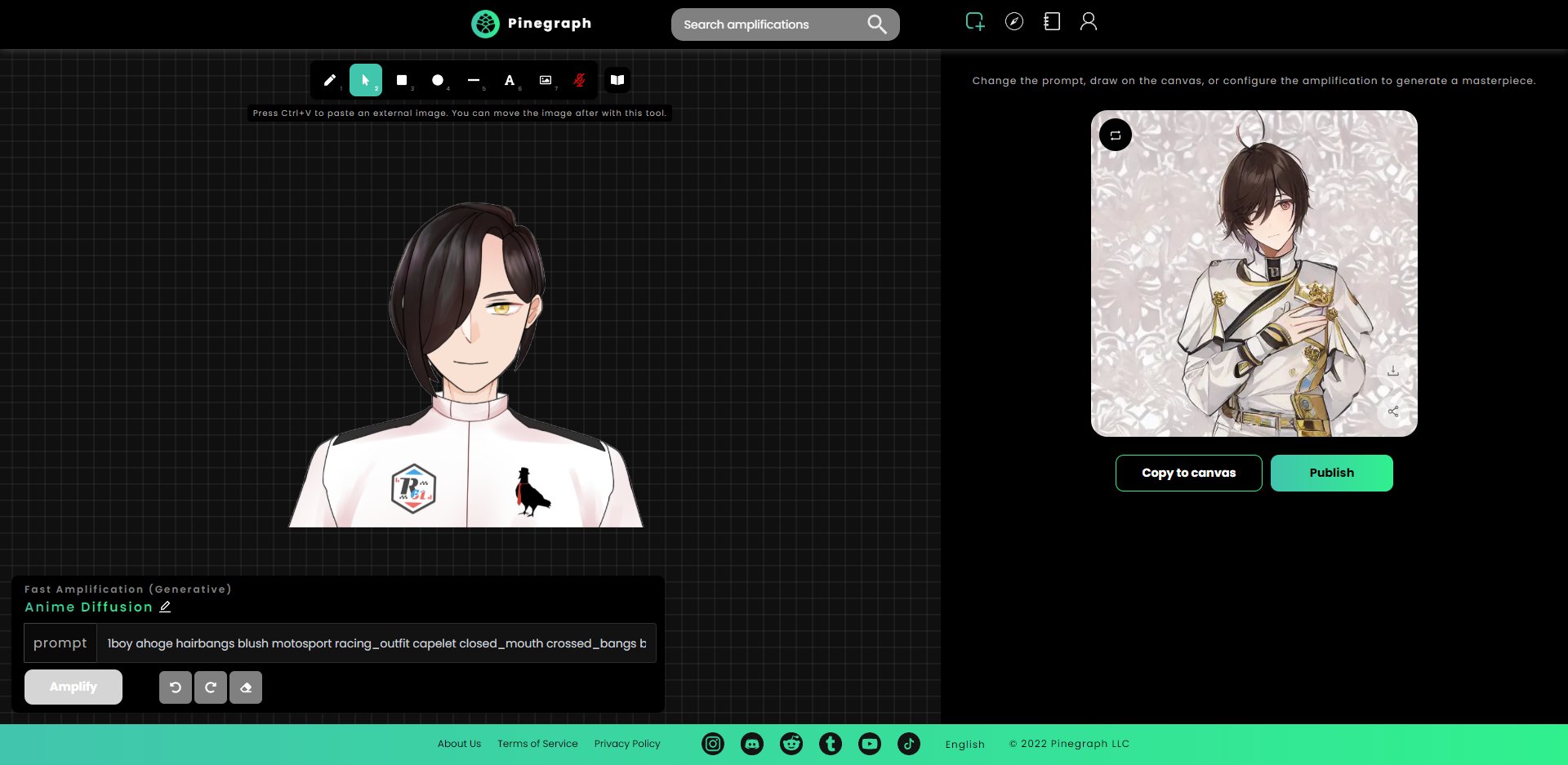The height and width of the screenshot is (765, 1568).
Task: Select the Line drawing tool
Action: [x=474, y=80]
